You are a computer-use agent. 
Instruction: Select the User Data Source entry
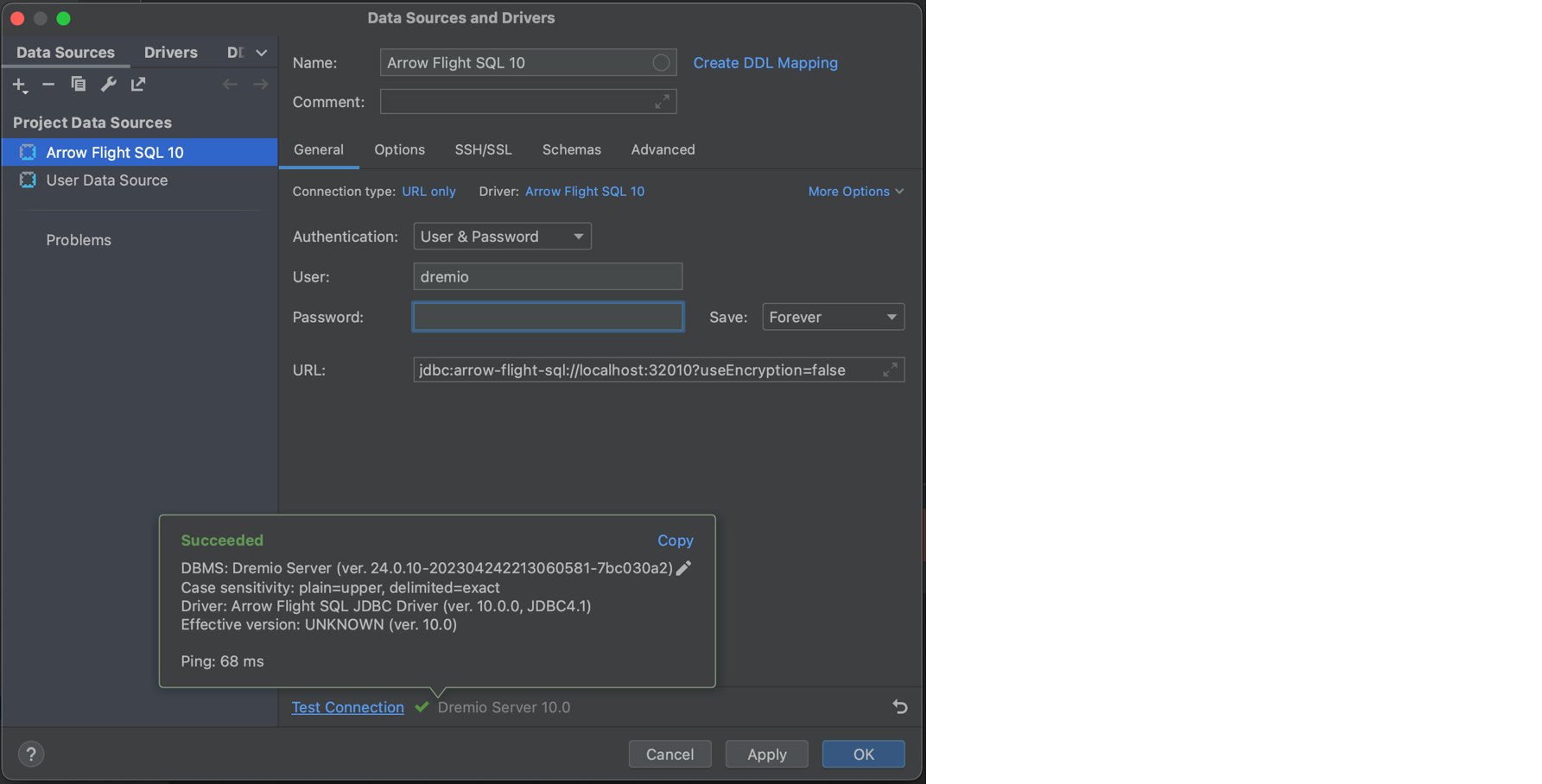pyautogui.click(x=106, y=180)
